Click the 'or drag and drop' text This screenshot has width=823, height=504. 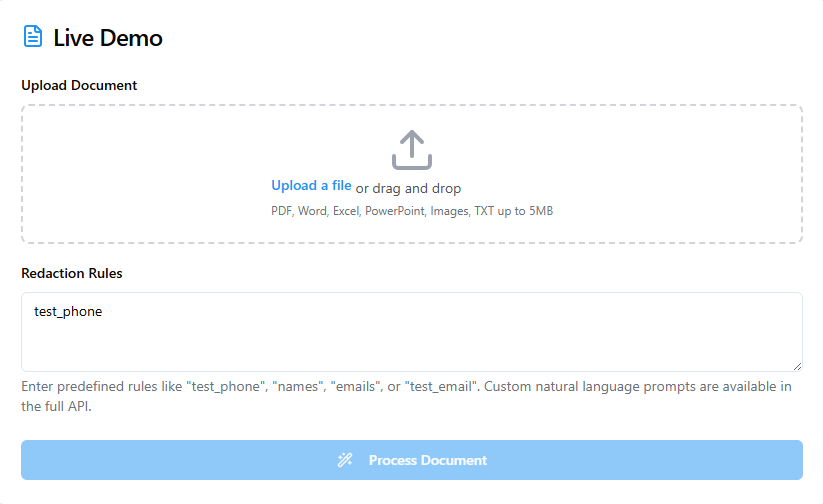click(408, 188)
